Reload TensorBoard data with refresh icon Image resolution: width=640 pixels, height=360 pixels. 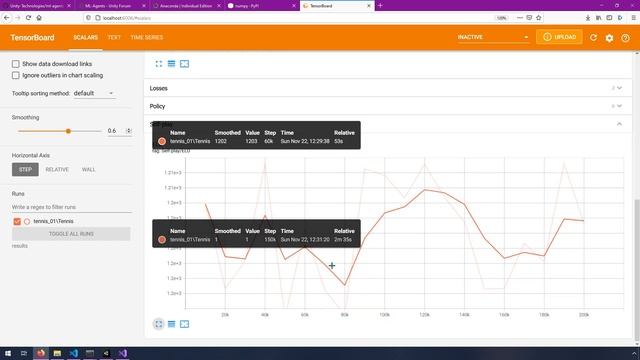tap(593, 38)
